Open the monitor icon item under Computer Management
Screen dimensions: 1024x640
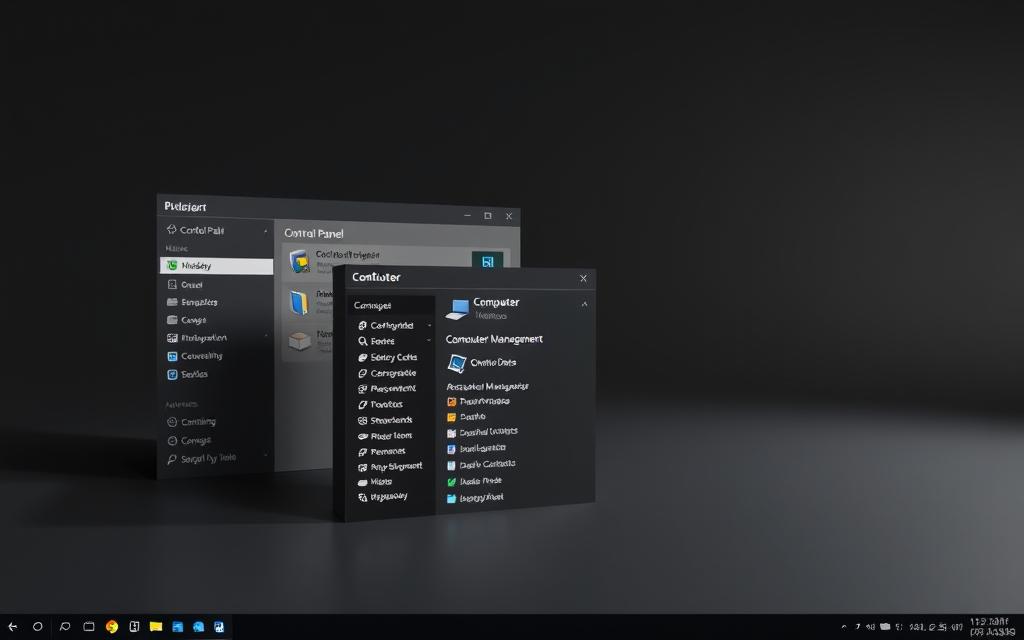[x=456, y=363]
